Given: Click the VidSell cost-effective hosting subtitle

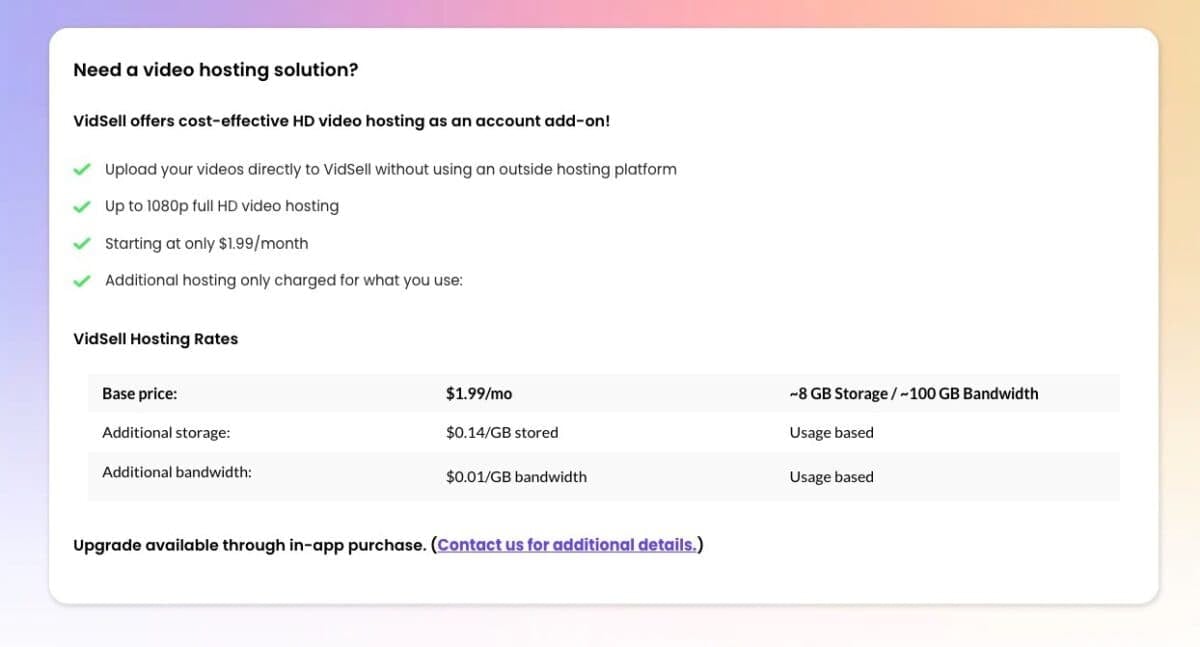Looking at the screenshot, I should point(342,120).
